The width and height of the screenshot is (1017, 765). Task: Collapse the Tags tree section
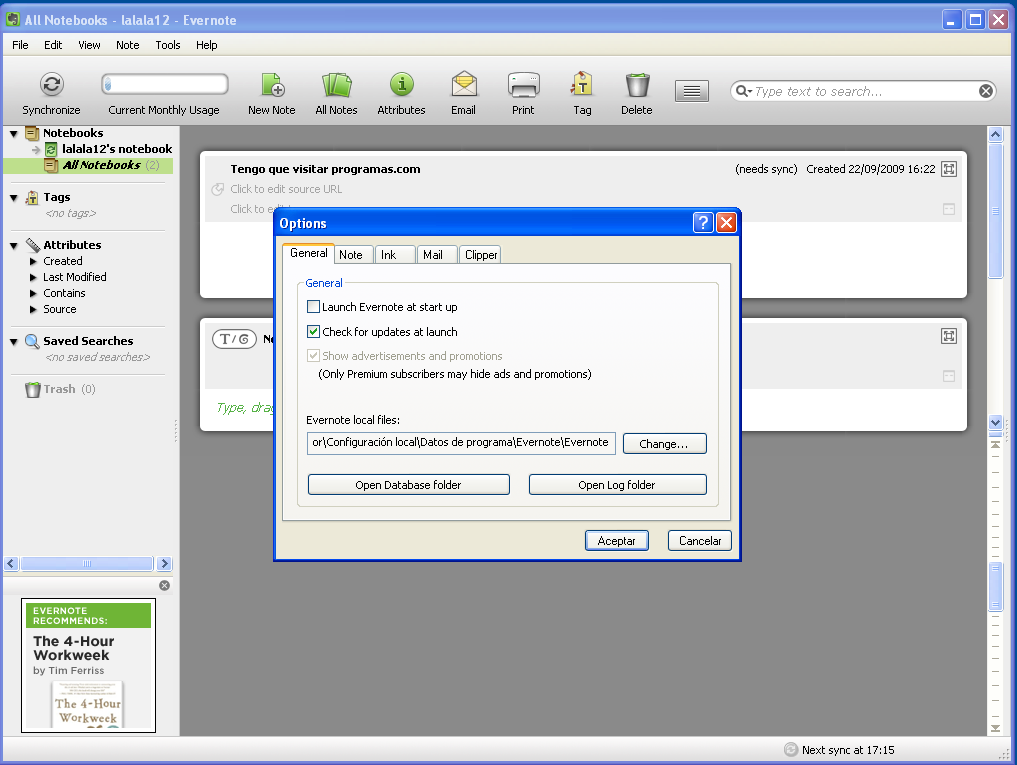(14, 198)
